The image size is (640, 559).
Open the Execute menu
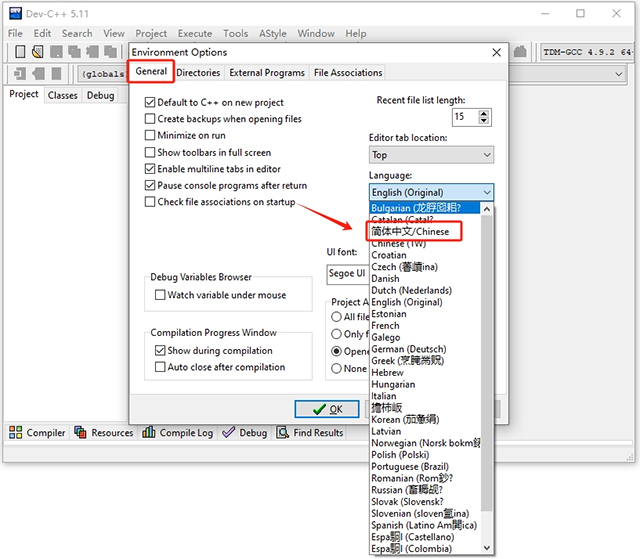click(195, 33)
